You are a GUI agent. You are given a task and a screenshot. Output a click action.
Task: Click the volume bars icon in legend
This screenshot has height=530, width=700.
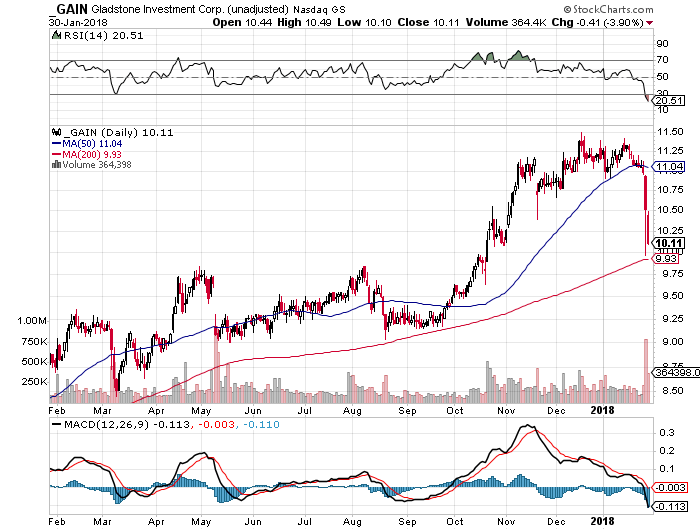56,164
